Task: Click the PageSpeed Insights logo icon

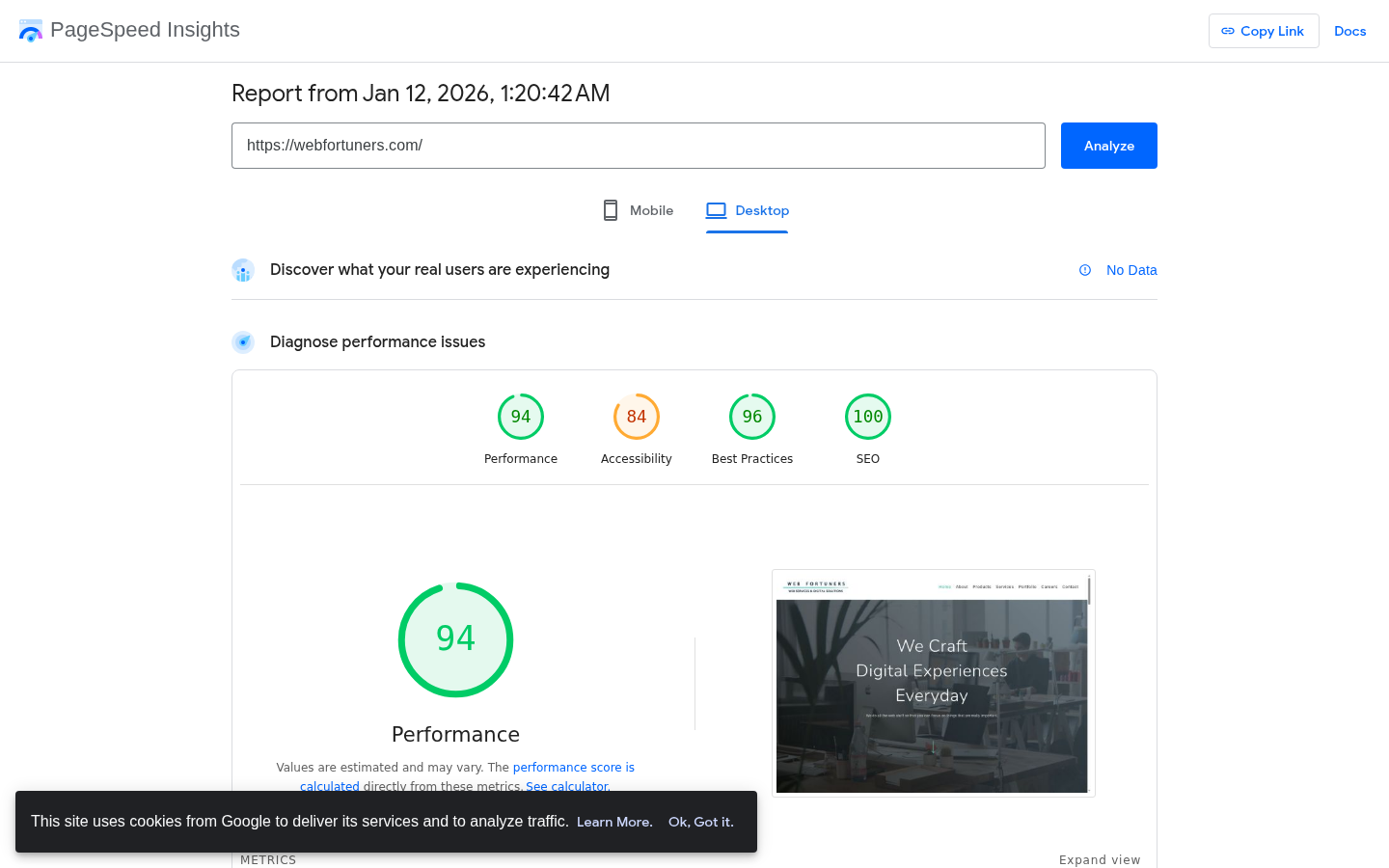Action: (x=30, y=30)
